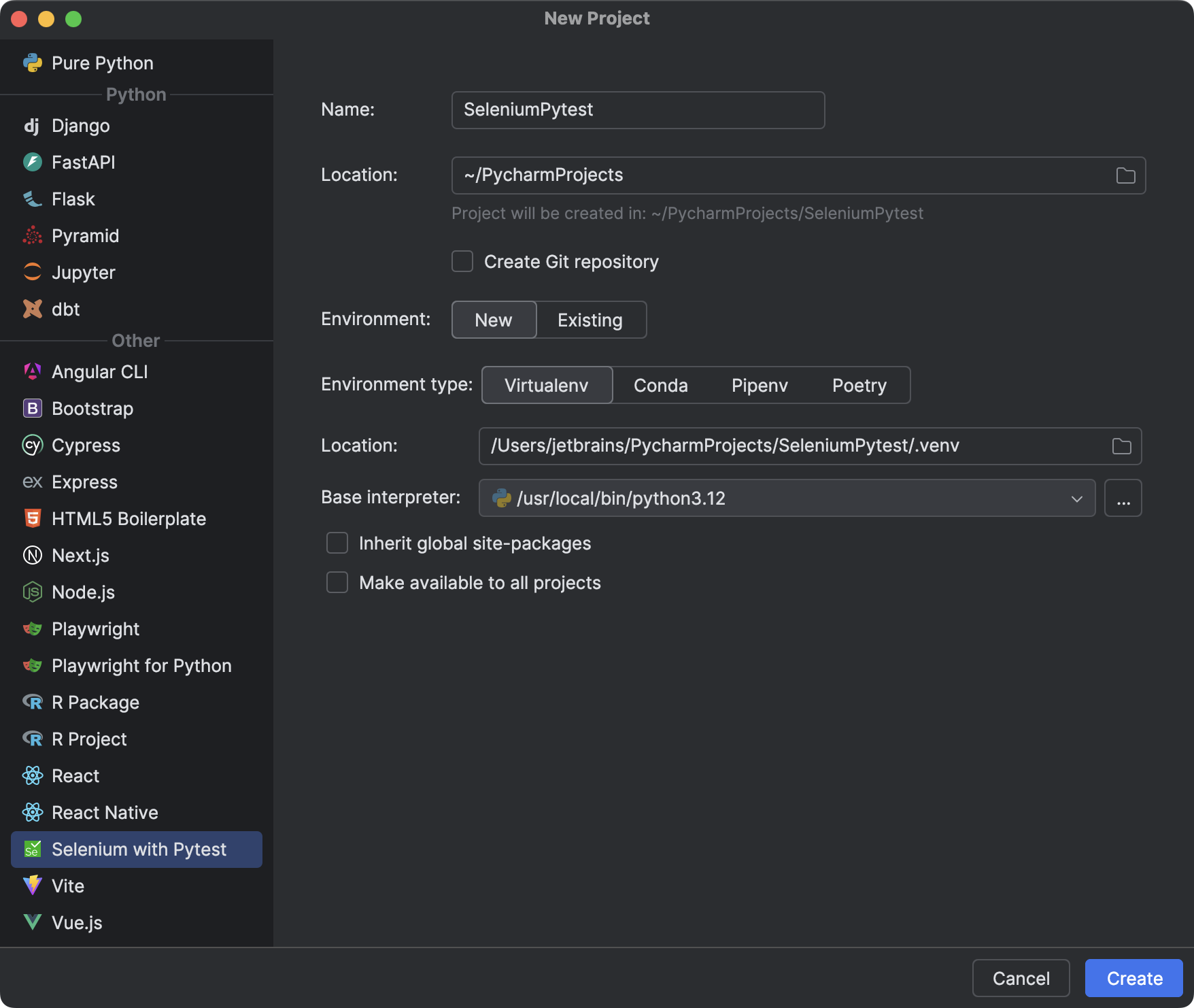This screenshot has height=1008, width=1194.
Task: Click the Create button
Action: pos(1133,978)
